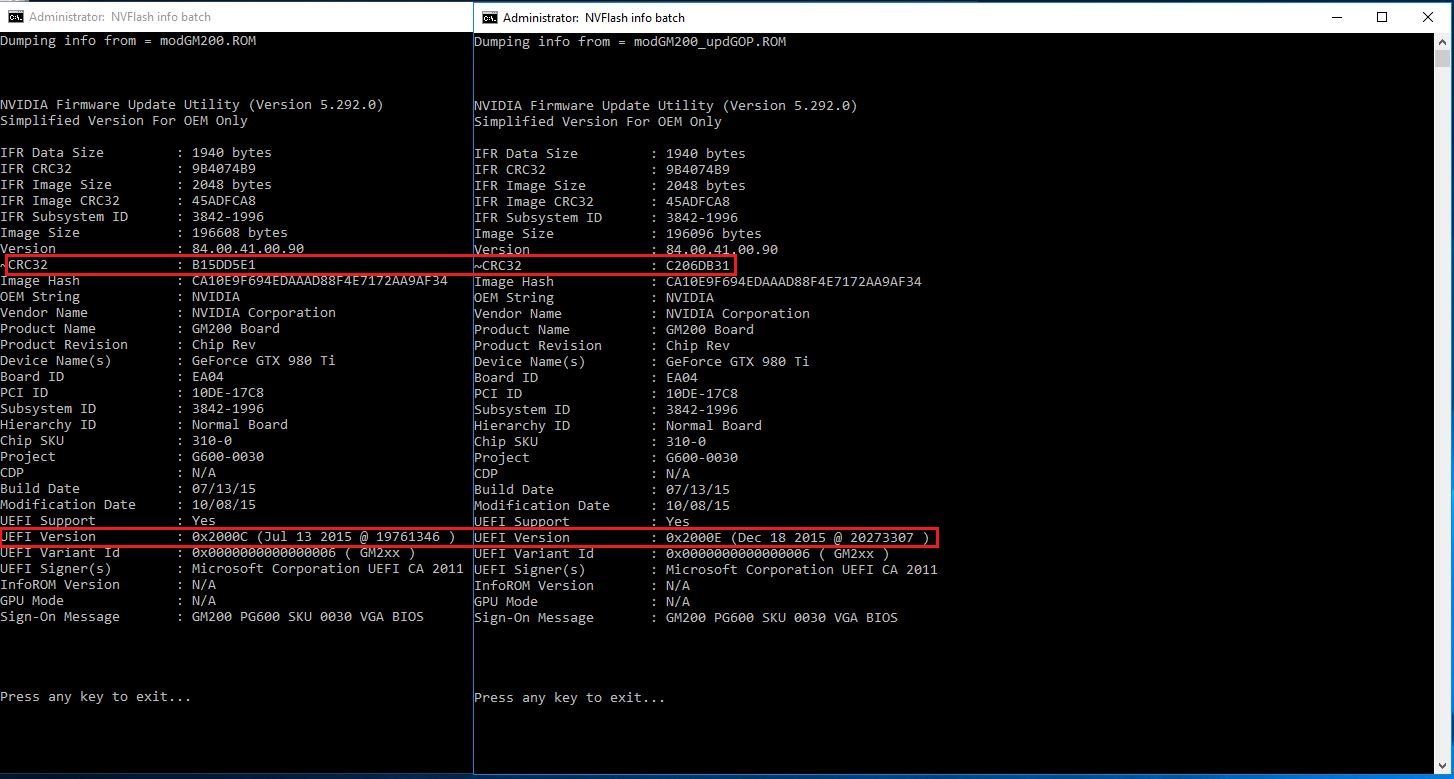The height and width of the screenshot is (779, 1454).
Task: Click 'Simplified Version For OEM Only' in modGM200.ROM window
Action: (x=124, y=121)
